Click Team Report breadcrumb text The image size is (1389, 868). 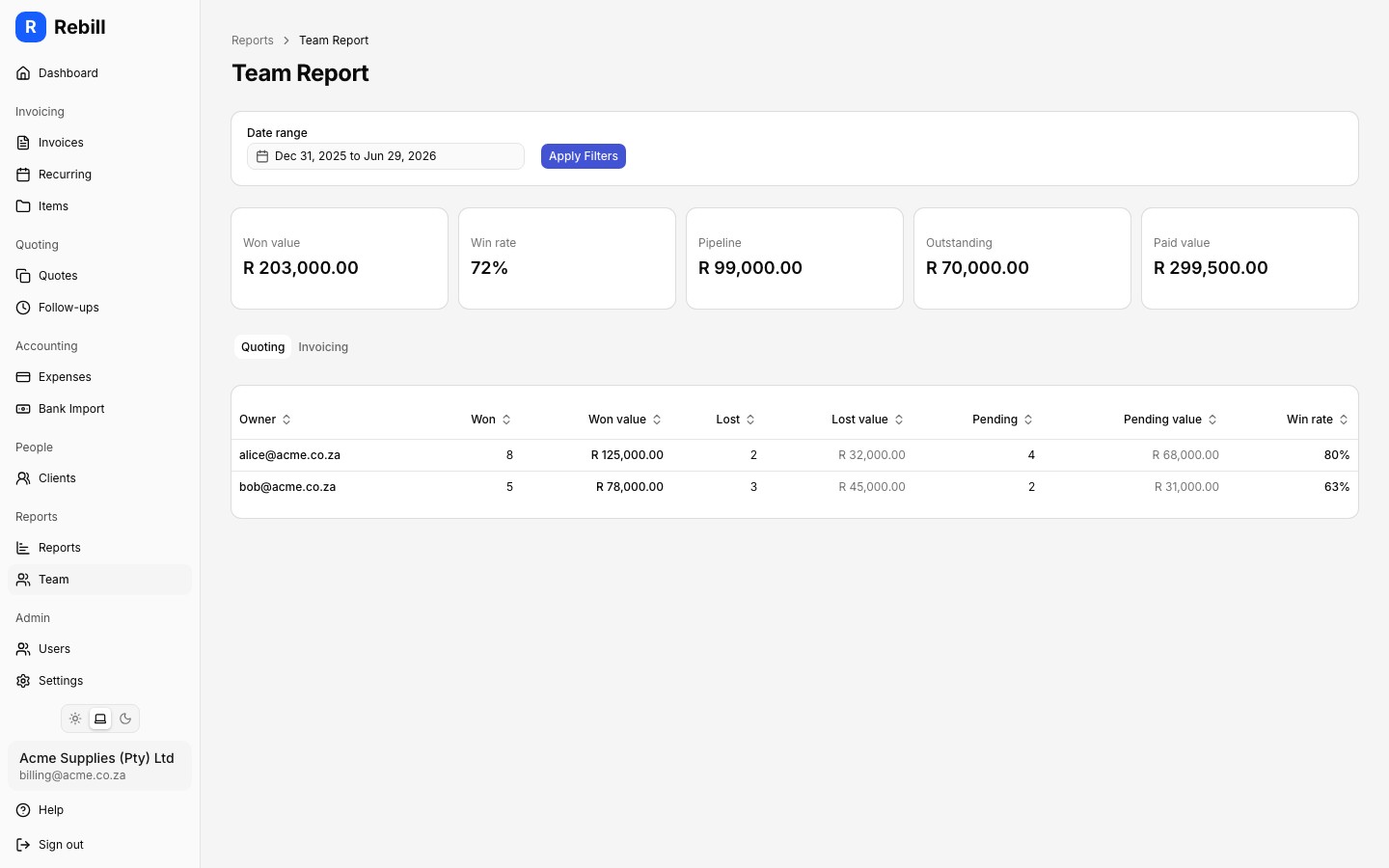tap(334, 41)
